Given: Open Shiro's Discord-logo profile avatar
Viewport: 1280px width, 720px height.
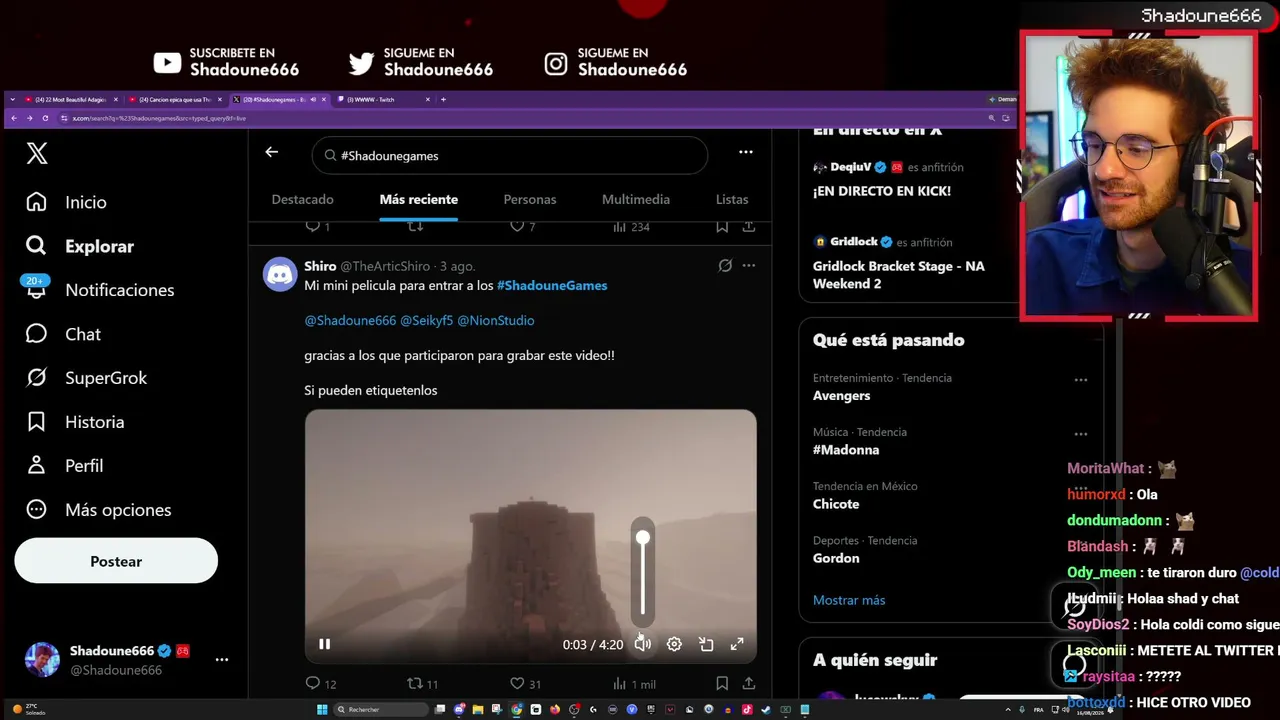Looking at the screenshot, I should tap(281, 274).
